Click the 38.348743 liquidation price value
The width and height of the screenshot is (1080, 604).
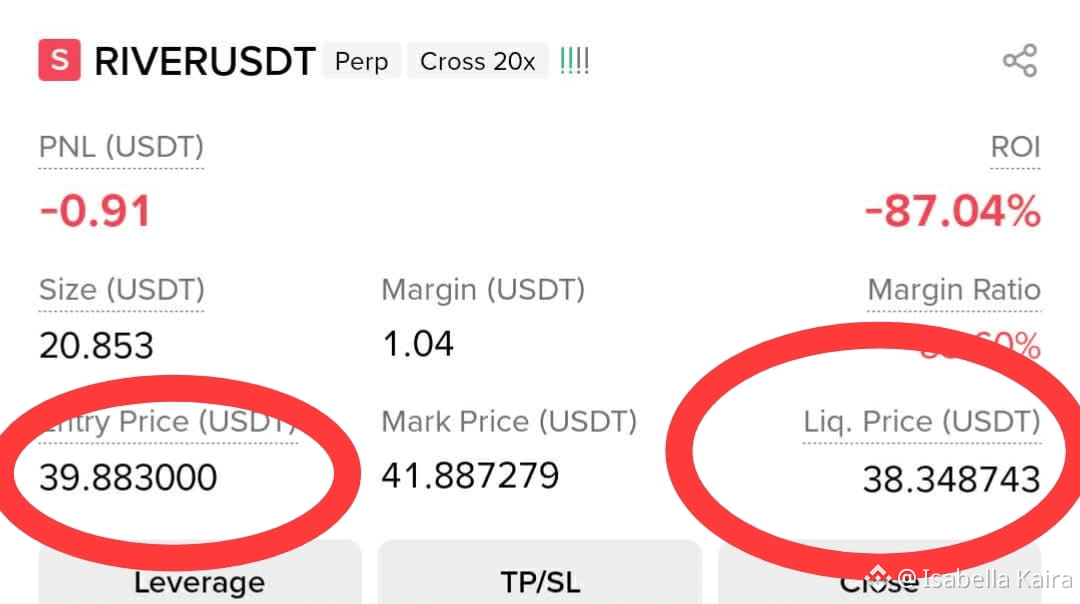(x=951, y=479)
